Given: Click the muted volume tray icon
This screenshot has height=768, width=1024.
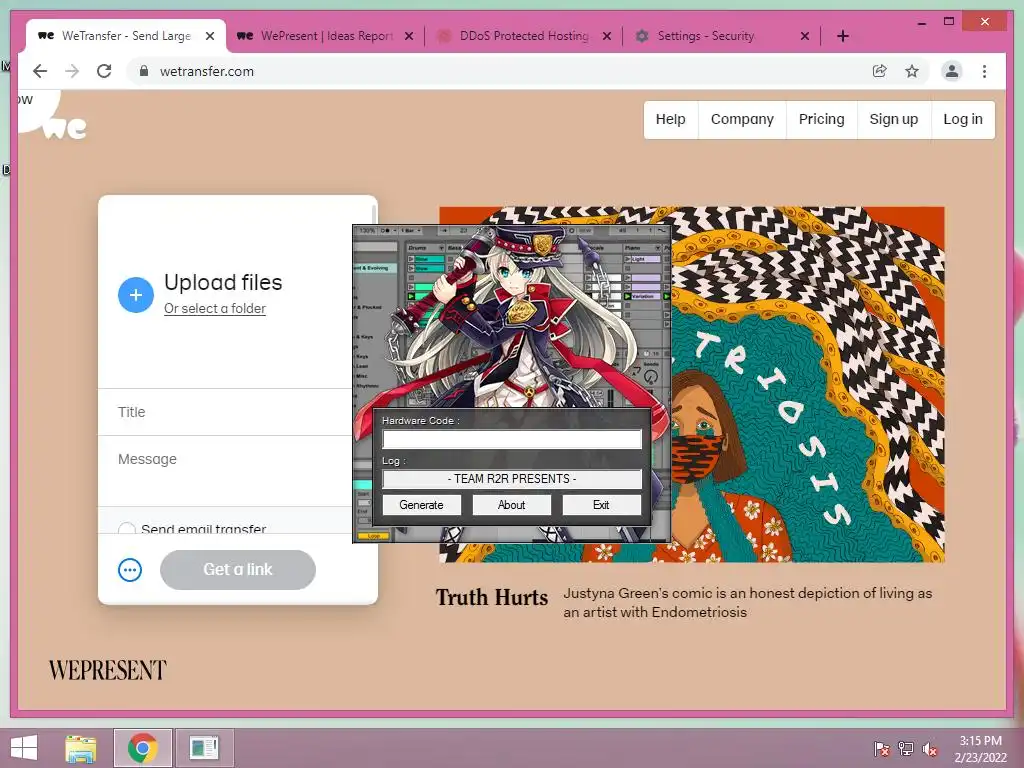Looking at the screenshot, I should coord(930,748).
